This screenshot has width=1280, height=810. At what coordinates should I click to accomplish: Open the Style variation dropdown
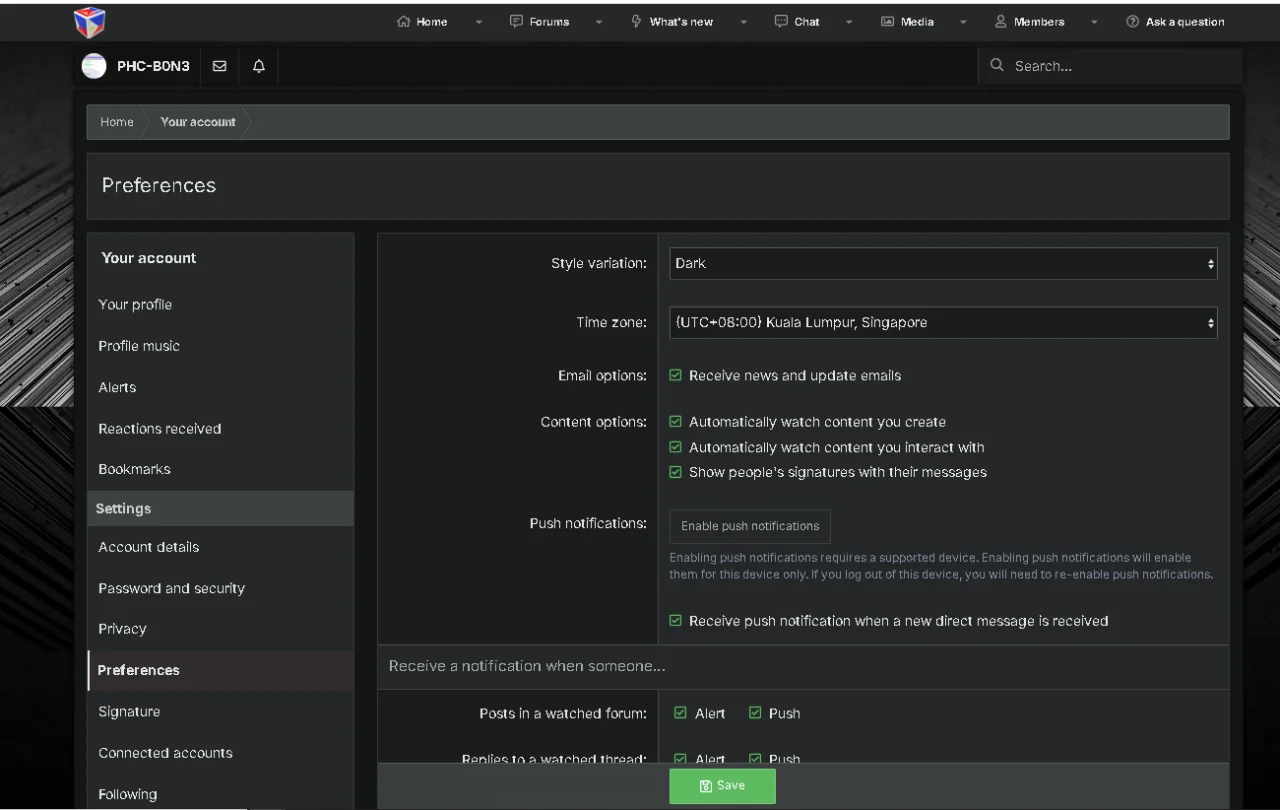(943, 264)
